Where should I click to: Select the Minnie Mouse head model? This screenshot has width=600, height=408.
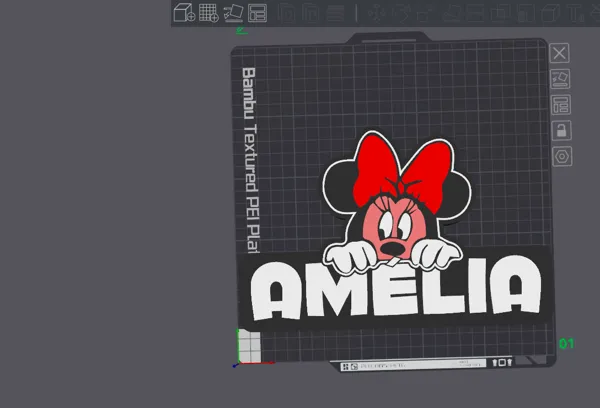click(x=397, y=201)
